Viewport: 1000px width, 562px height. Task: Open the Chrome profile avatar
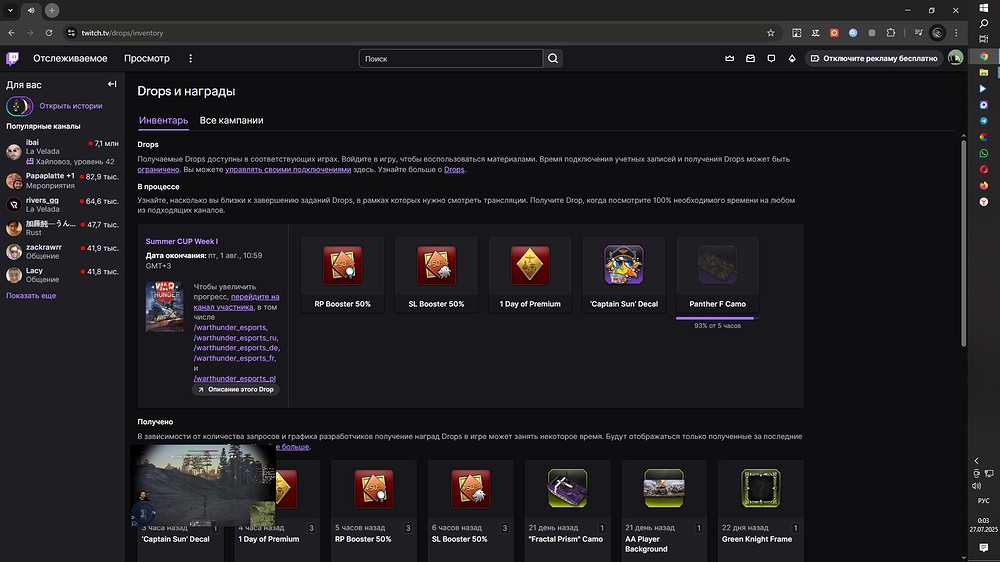[x=938, y=33]
